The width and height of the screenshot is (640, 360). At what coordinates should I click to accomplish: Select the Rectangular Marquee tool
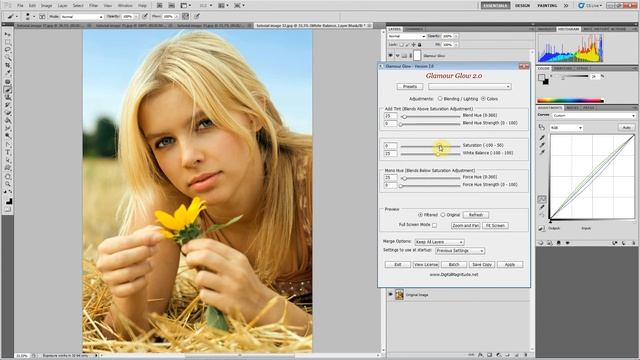point(8,42)
